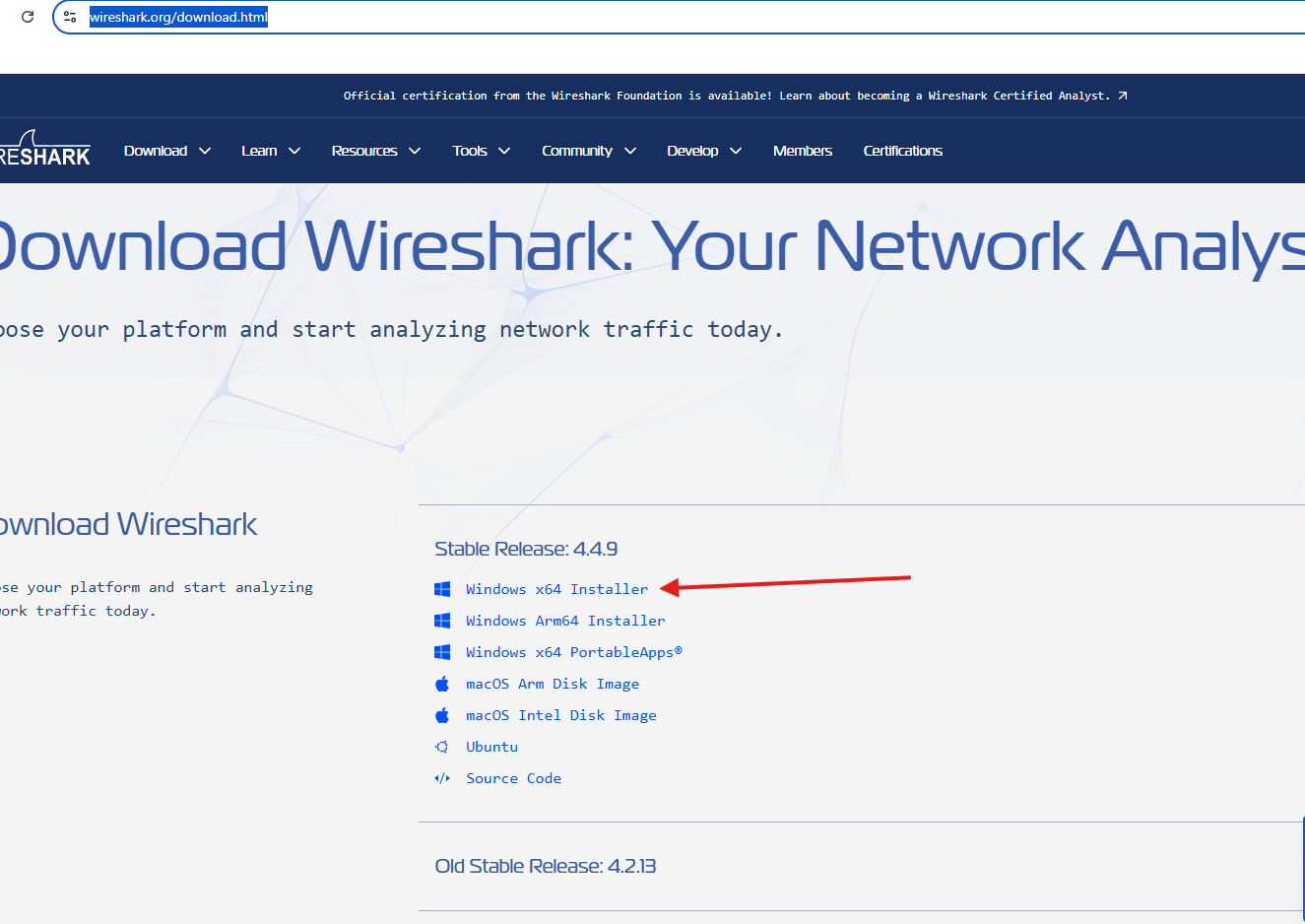The height and width of the screenshot is (924, 1305).
Task: Click Apple logo beside macOS Arm Disk Image
Action: click(x=442, y=684)
